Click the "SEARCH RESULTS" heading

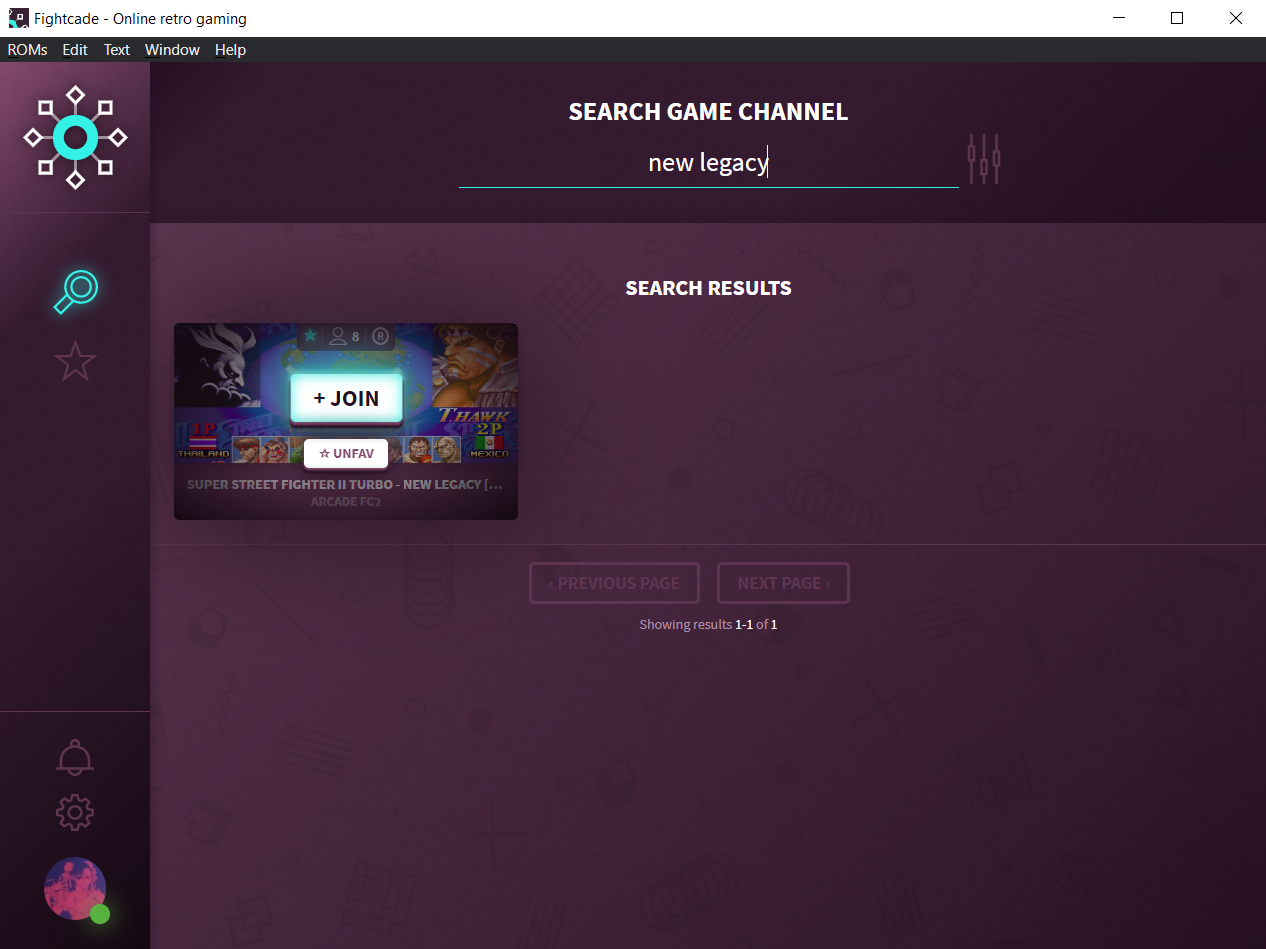(x=708, y=288)
